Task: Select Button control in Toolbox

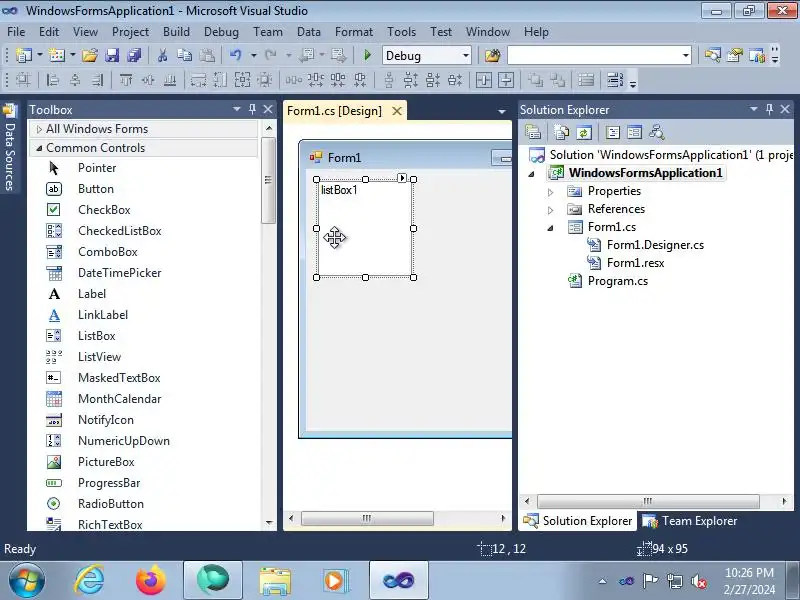Action: [x=95, y=189]
